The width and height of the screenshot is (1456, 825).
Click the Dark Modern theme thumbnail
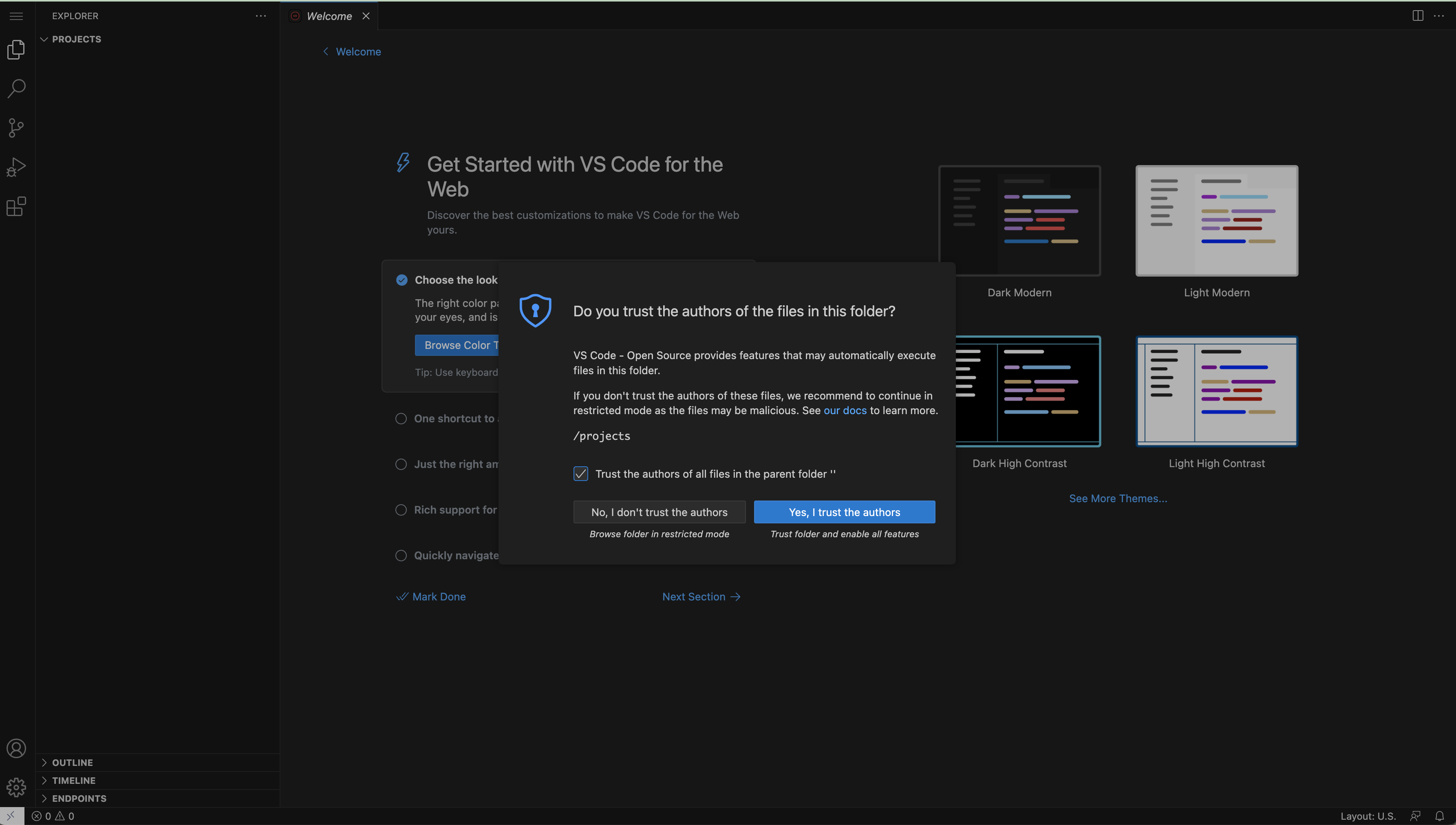tap(1019, 221)
